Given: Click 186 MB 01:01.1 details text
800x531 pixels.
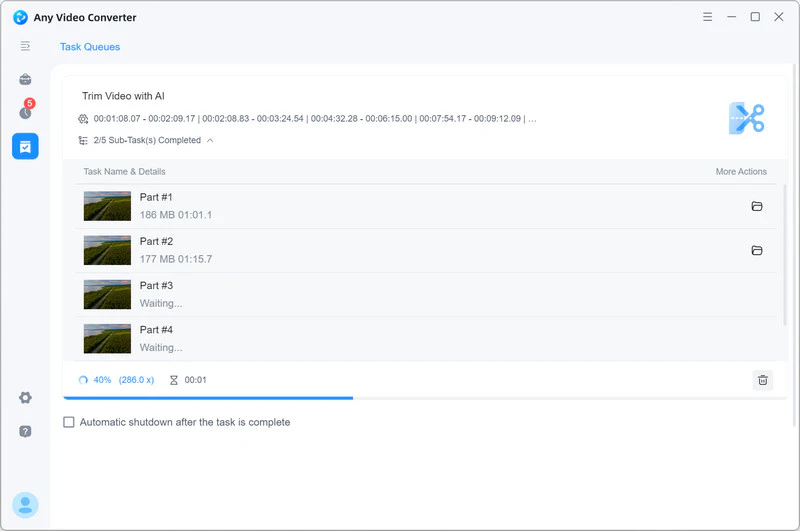Looking at the screenshot, I should tap(176, 215).
